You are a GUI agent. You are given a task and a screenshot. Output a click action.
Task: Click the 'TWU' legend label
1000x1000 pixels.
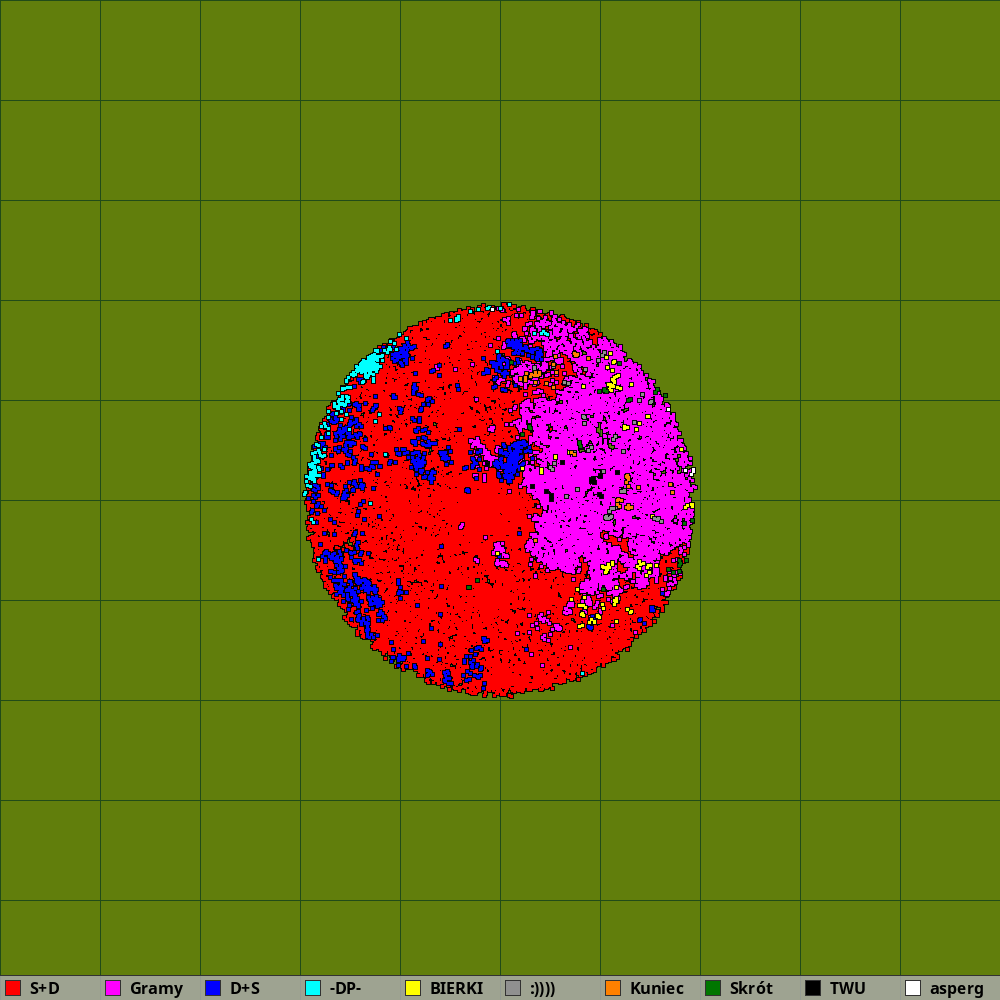point(848,988)
